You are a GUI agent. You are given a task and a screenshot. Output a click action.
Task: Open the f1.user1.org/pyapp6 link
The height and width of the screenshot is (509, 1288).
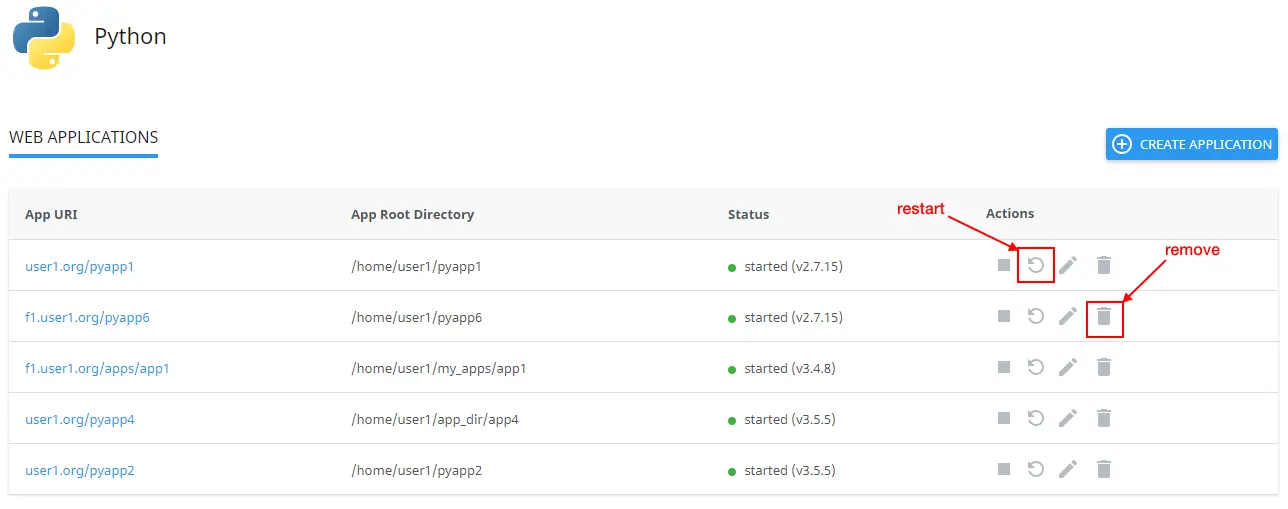pyautogui.click(x=87, y=318)
